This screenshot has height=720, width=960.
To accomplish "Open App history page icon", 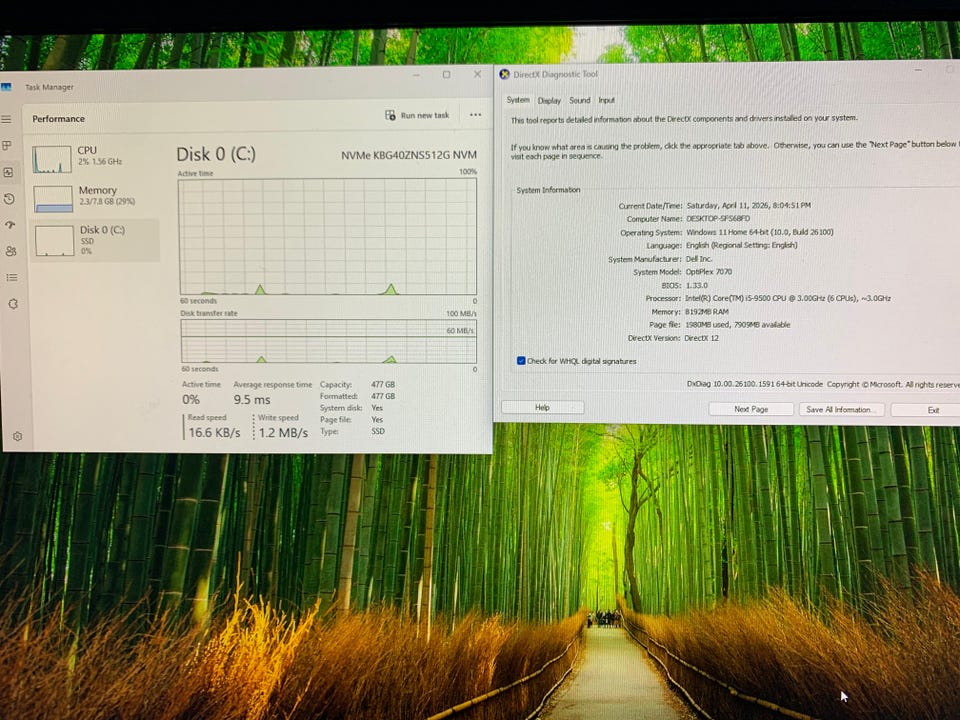I will click(9, 199).
